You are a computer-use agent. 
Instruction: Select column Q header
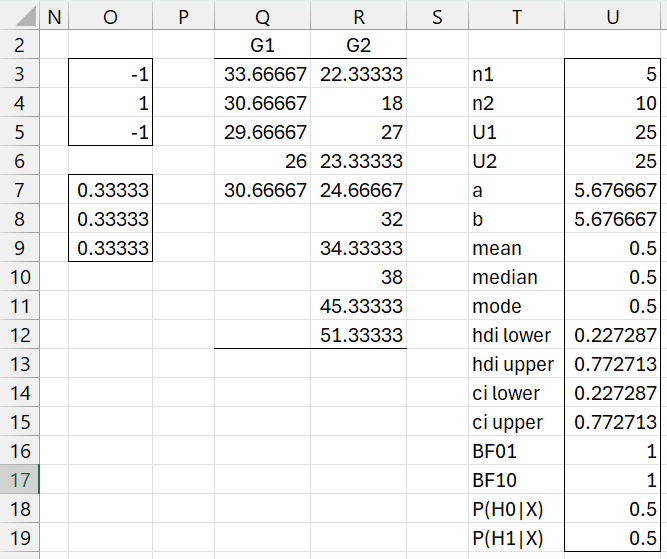(x=262, y=16)
